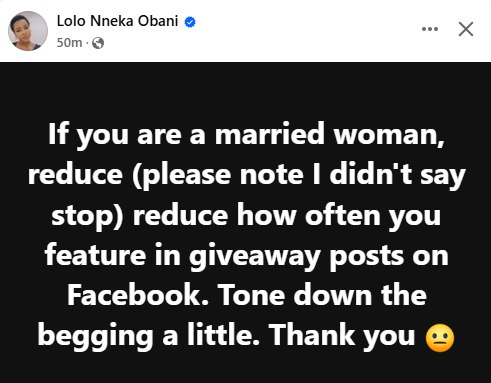
Task: Click the word 'stop)' in the post
Action: point(88,217)
